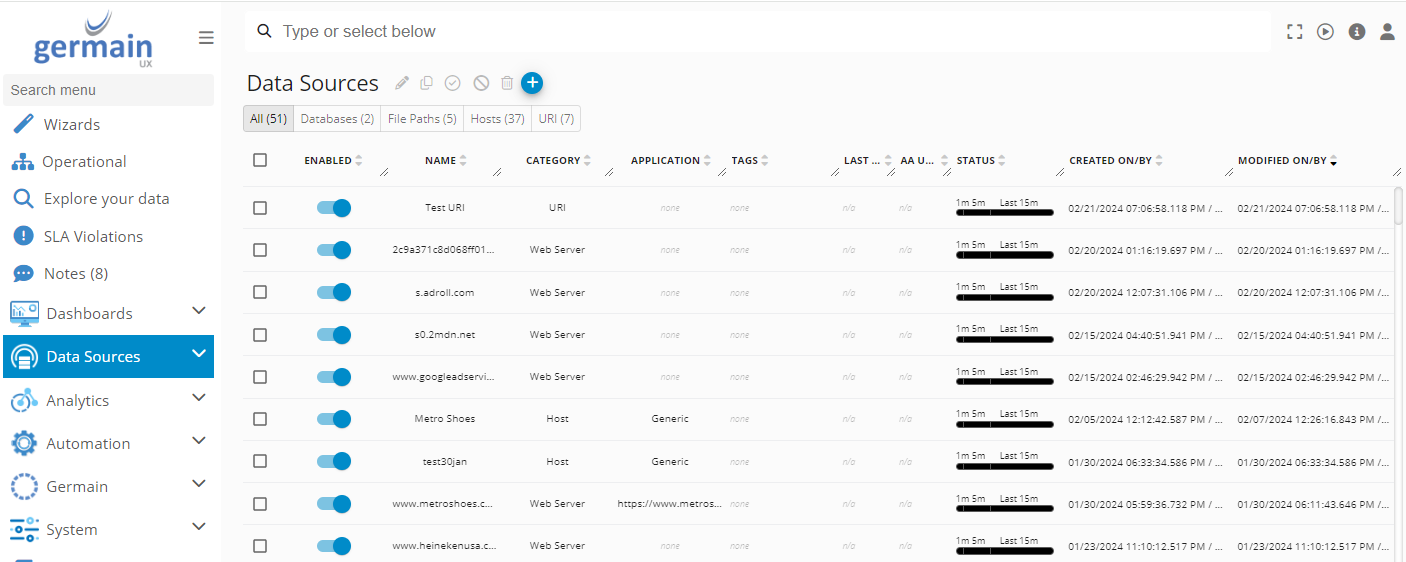Toggle off Metro Shoes data source
This screenshot has width=1406, height=562.
334,419
